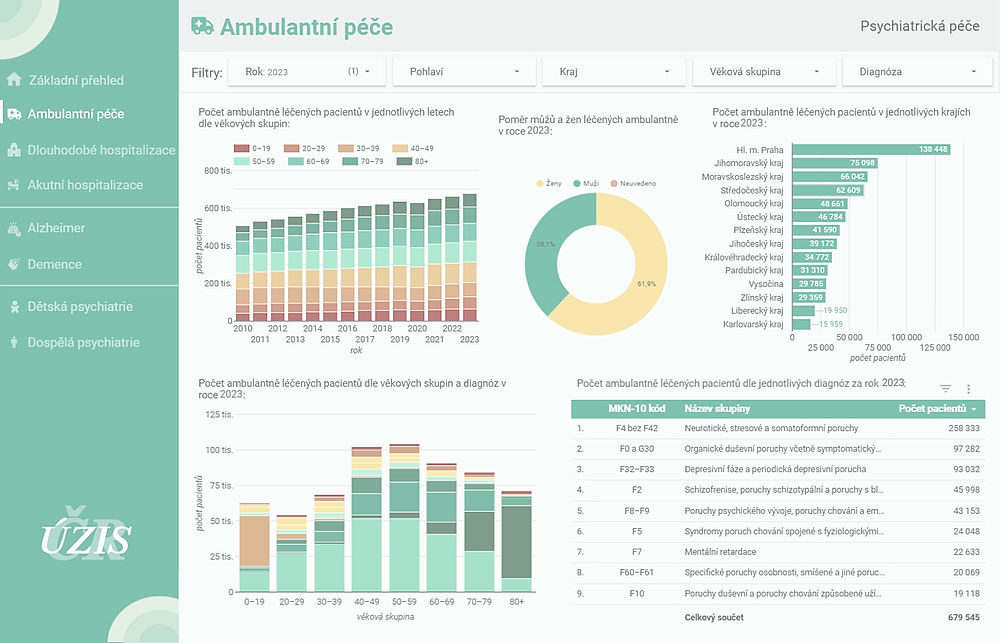Open the Diagnóza filter dropdown
The height and width of the screenshot is (643, 1000).
coord(916,71)
